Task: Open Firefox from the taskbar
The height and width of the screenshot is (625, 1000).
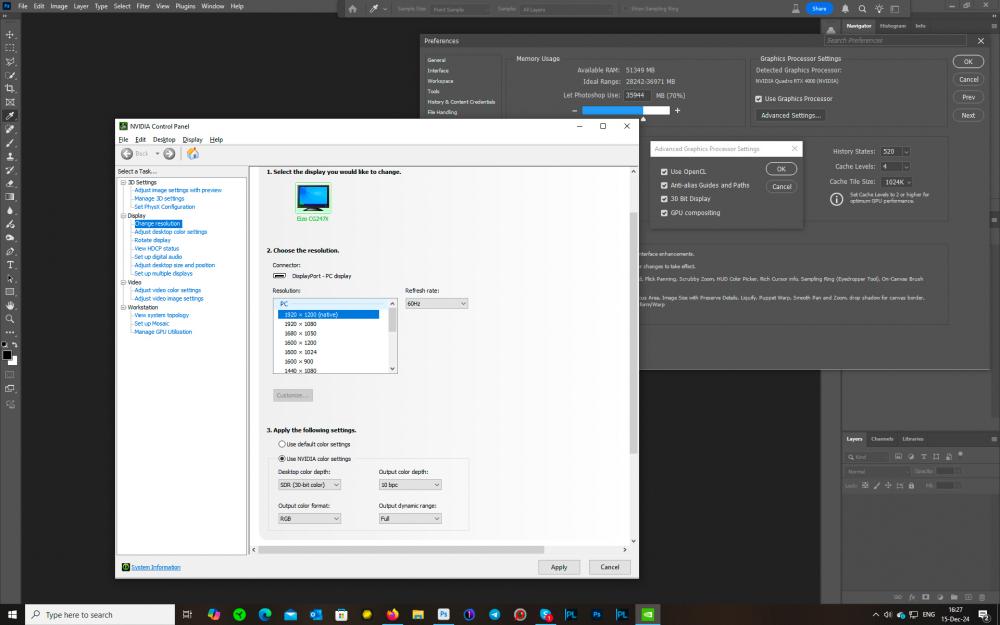Action: (392, 615)
